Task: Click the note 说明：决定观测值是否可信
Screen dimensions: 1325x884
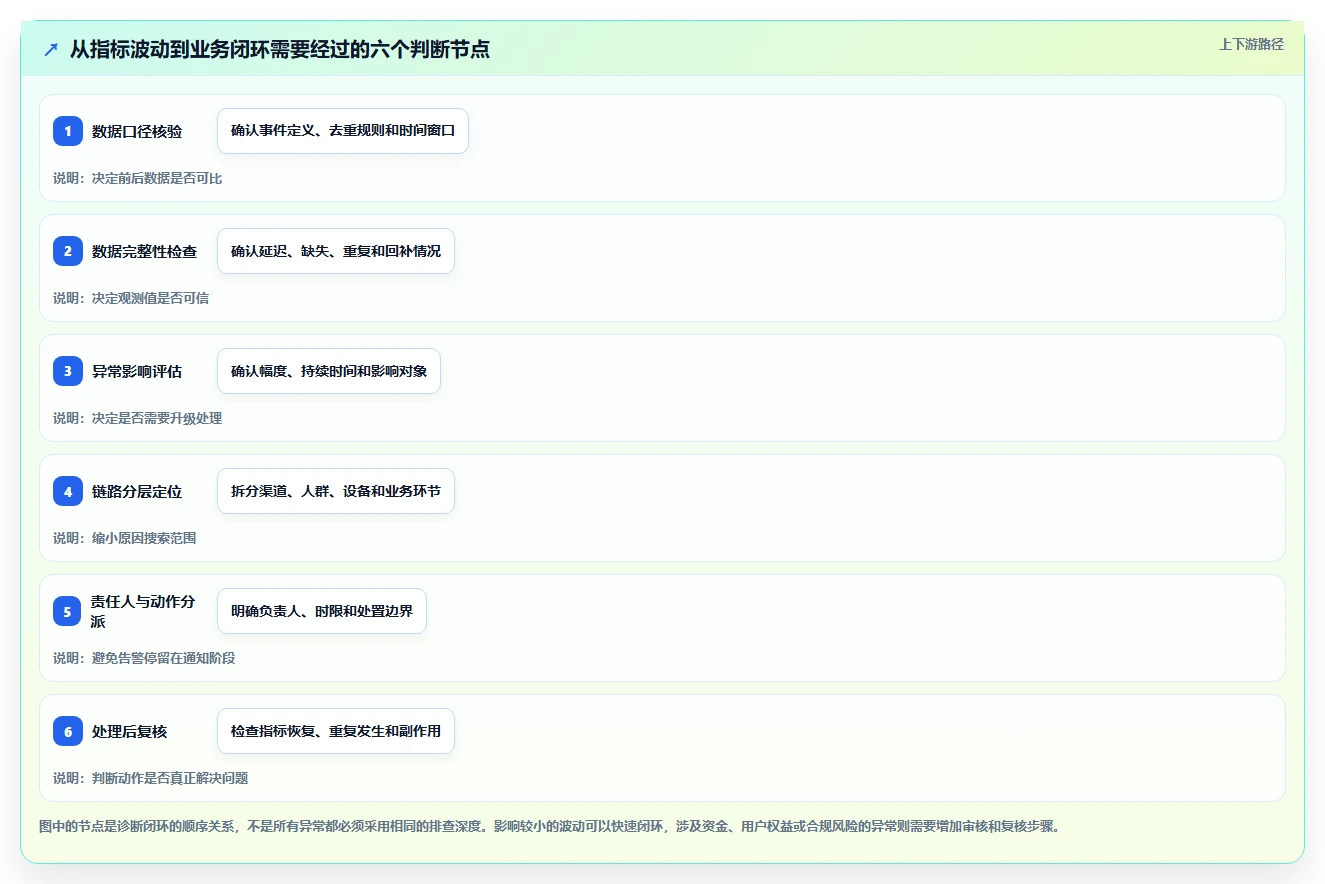Action: click(131, 298)
